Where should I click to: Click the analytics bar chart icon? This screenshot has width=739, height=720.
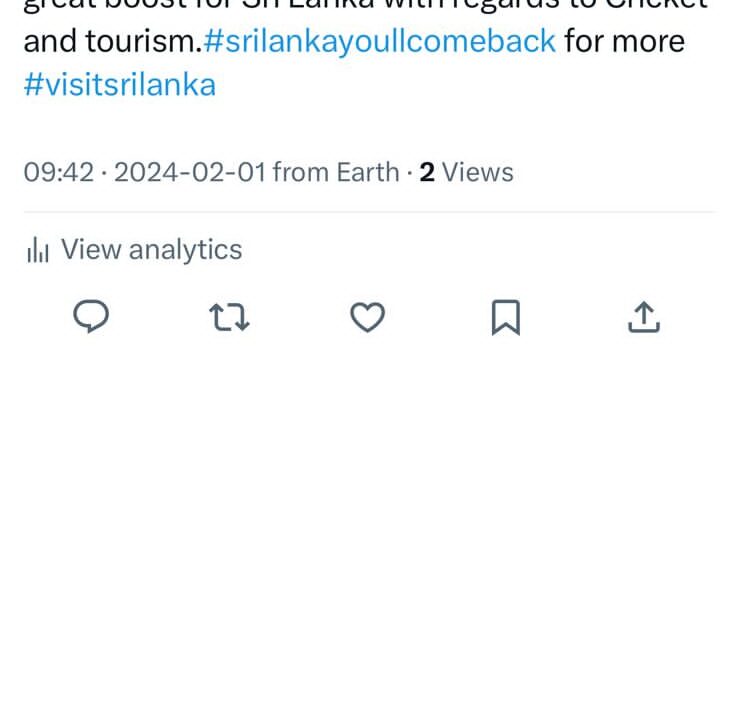37,250
